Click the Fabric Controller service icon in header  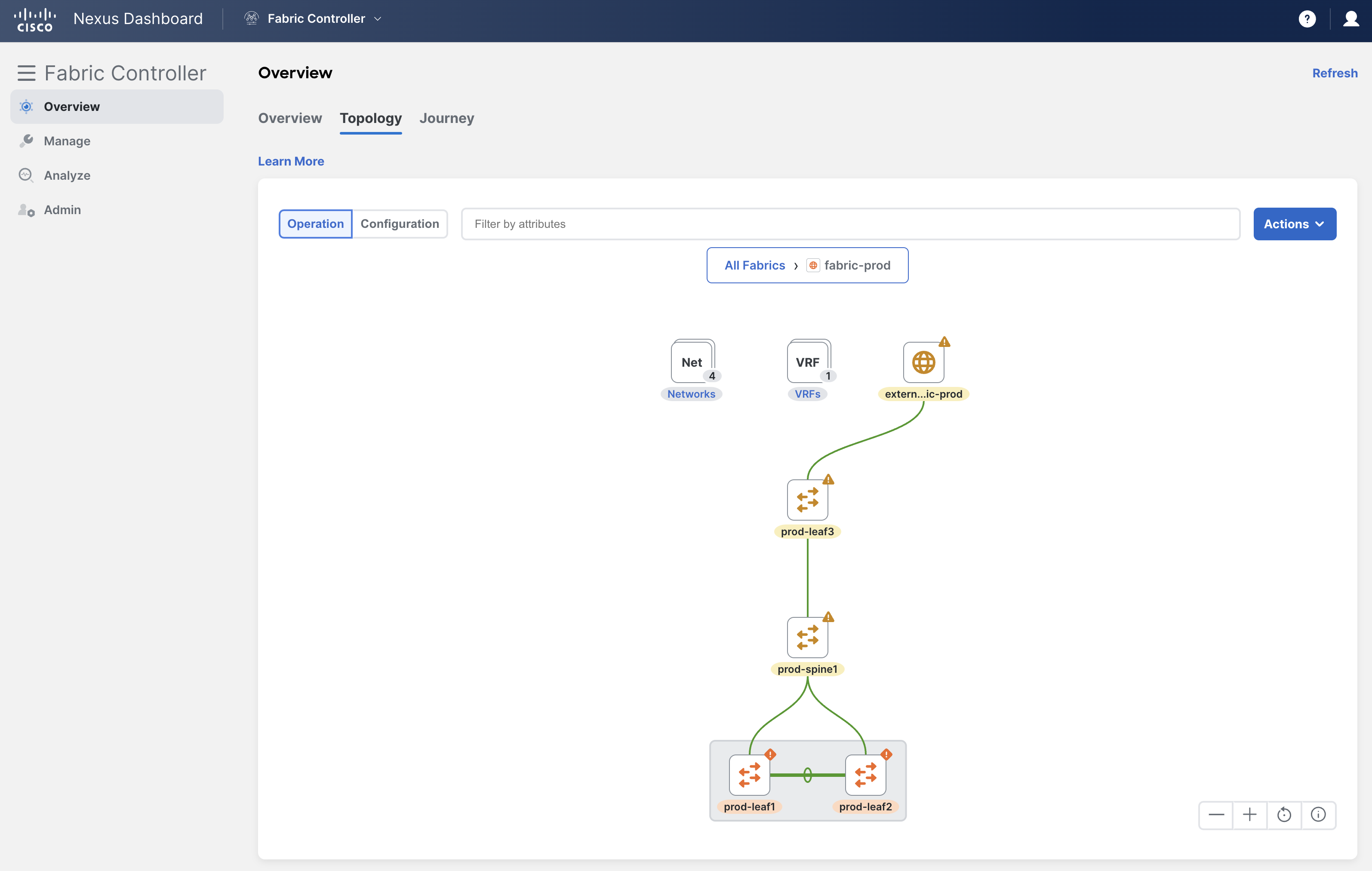251,18
